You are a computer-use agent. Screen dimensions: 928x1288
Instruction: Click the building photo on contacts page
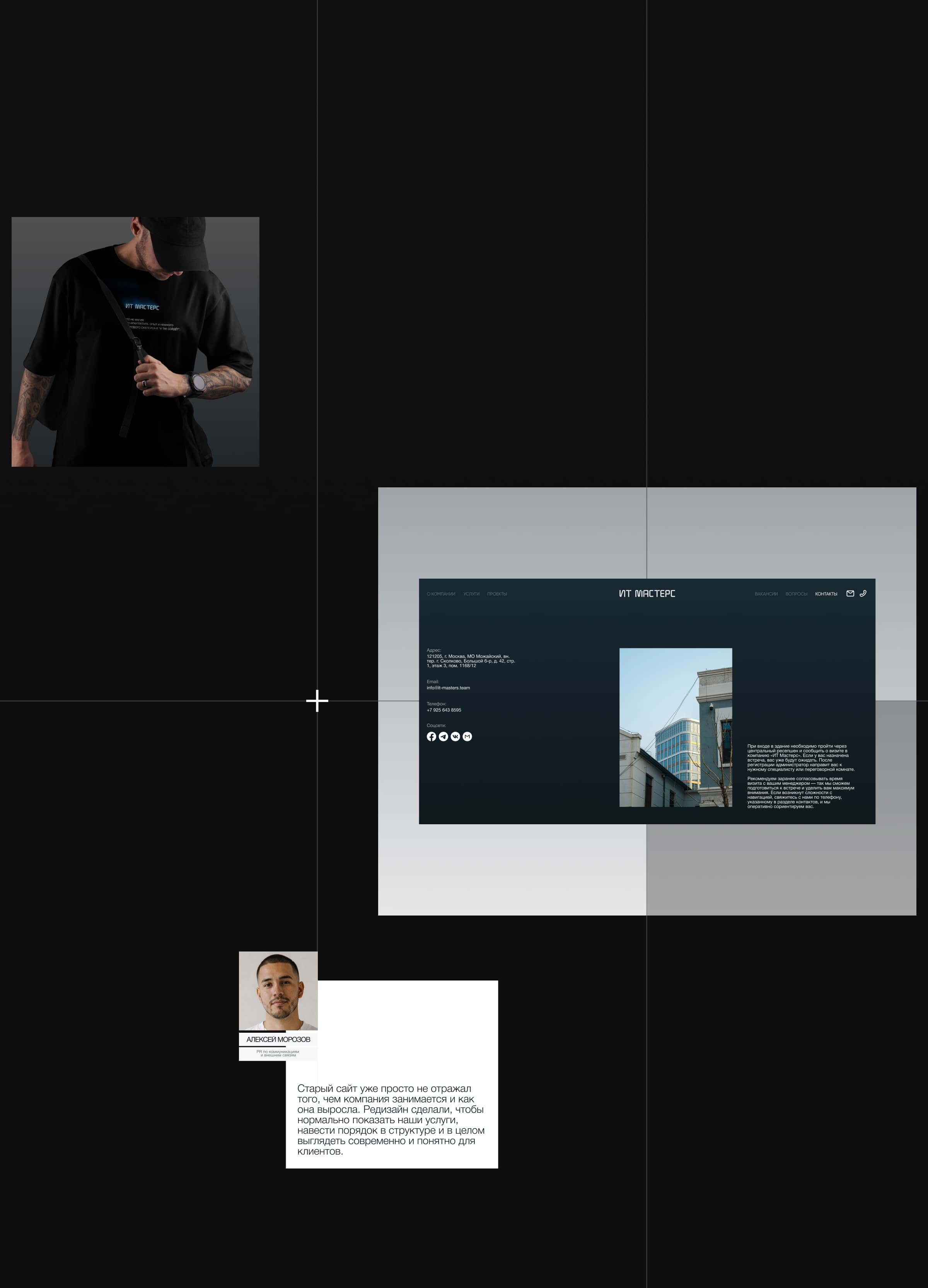[676, 727]
